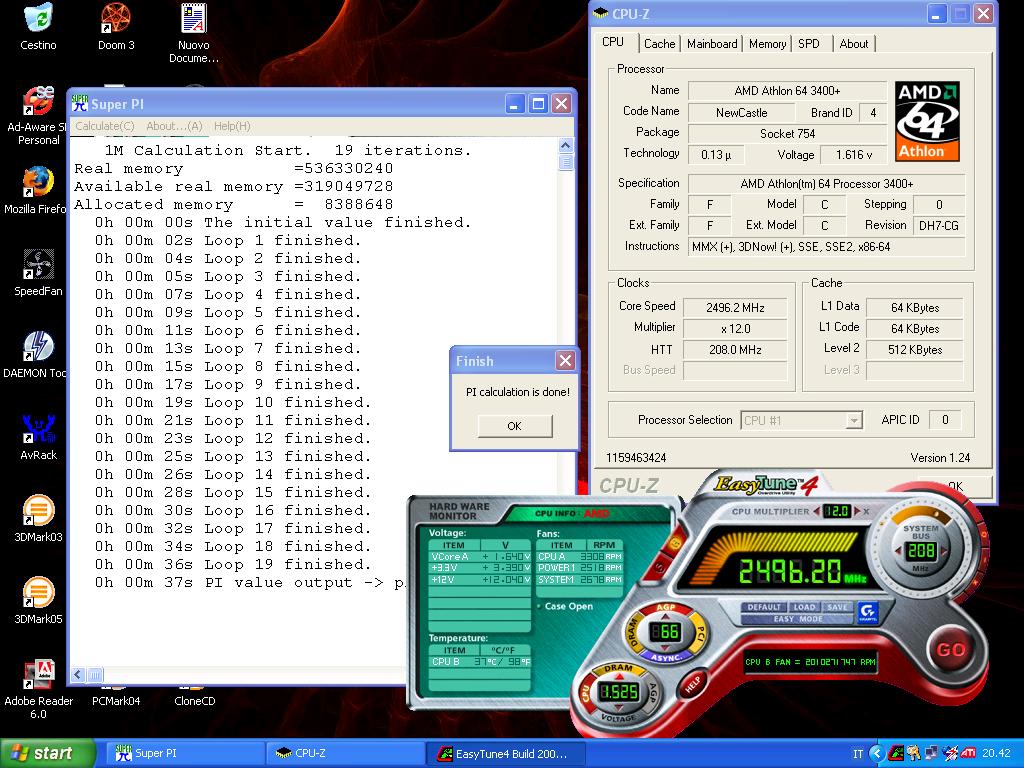Open the About...(A) menu in Super PI
The width and height of the screenshot is (1024, 768).
tap(174, 126)
